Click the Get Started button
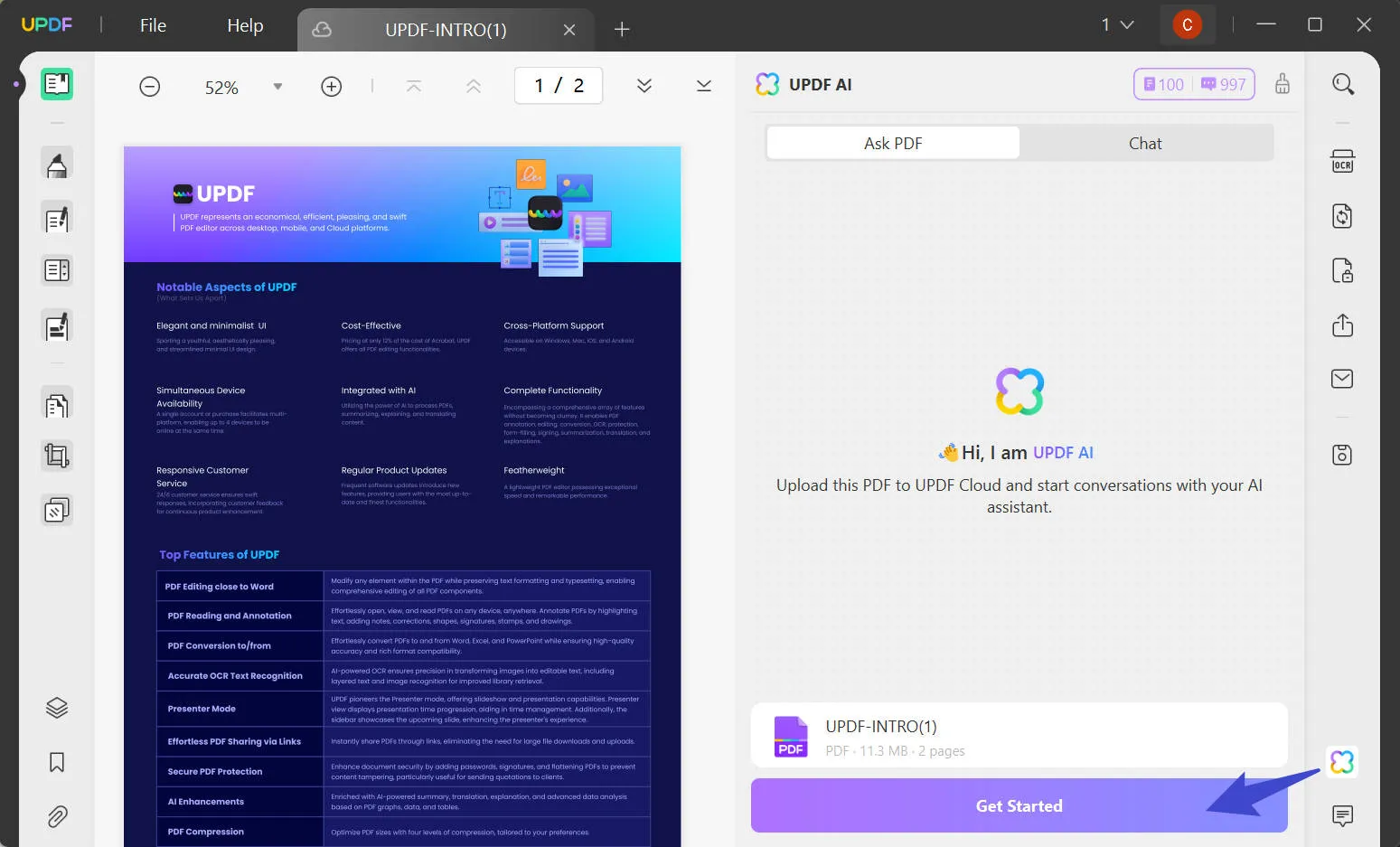1400x847 pixels. (1019, 805)
